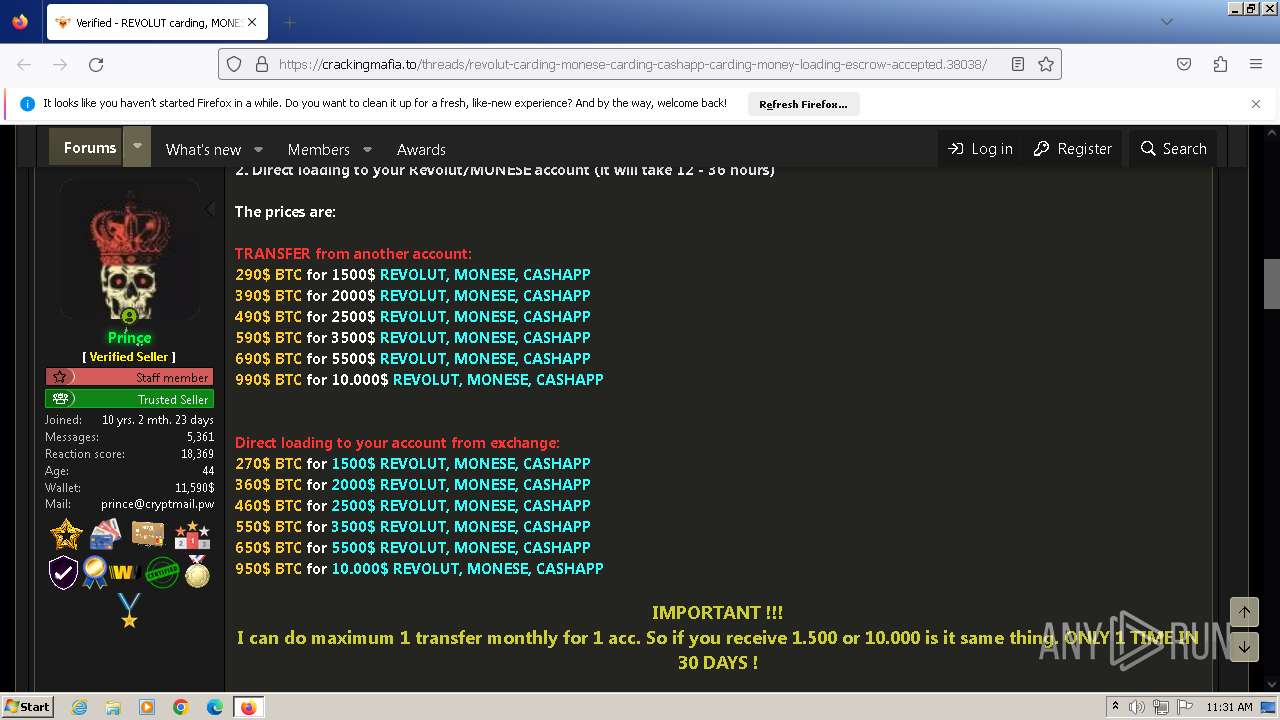1280x720 pixels.
Task: Dismiss the Refresh Firefox notification bar
Action: (x=1256, y=103)
